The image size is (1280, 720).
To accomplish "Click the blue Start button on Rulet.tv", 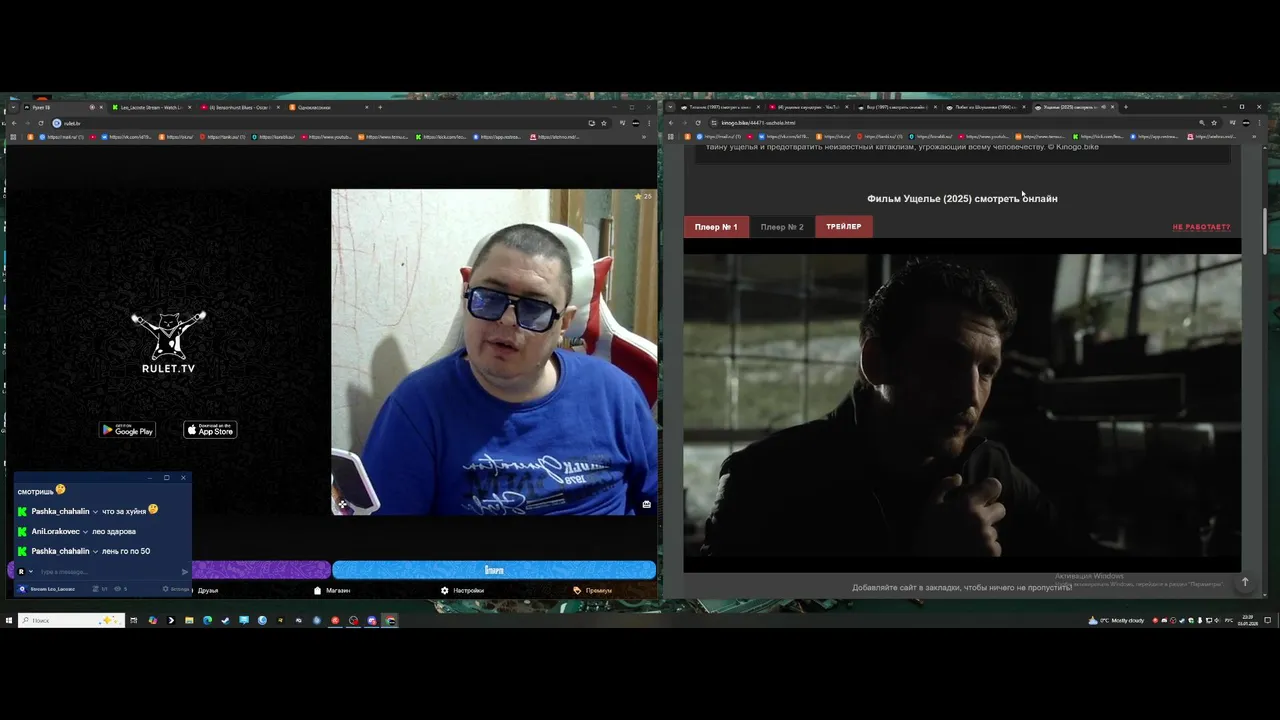I will pyautogui.click(x=494, y=570).
